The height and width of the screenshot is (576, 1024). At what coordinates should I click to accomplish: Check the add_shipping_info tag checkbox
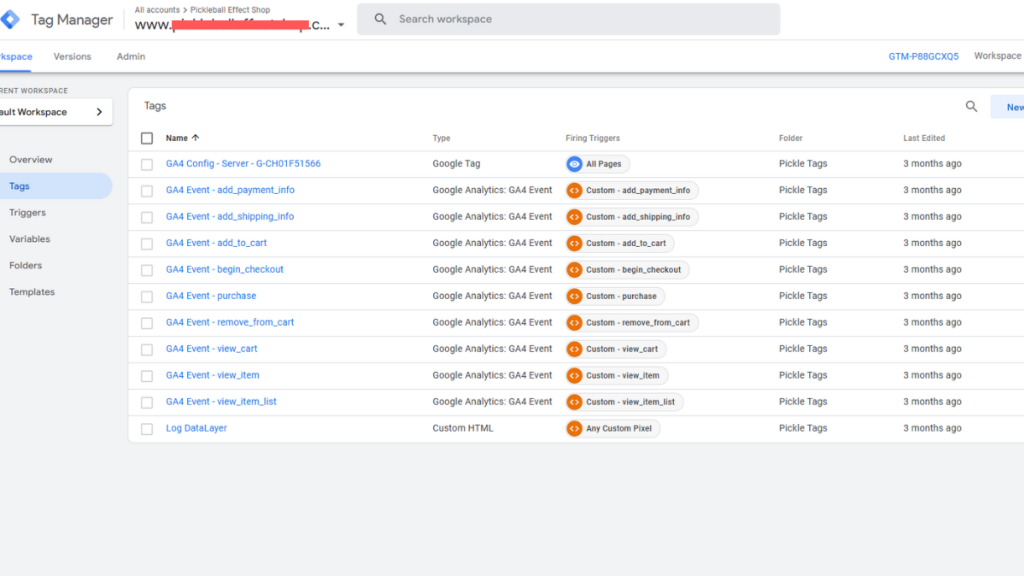(x=147, y=217)
